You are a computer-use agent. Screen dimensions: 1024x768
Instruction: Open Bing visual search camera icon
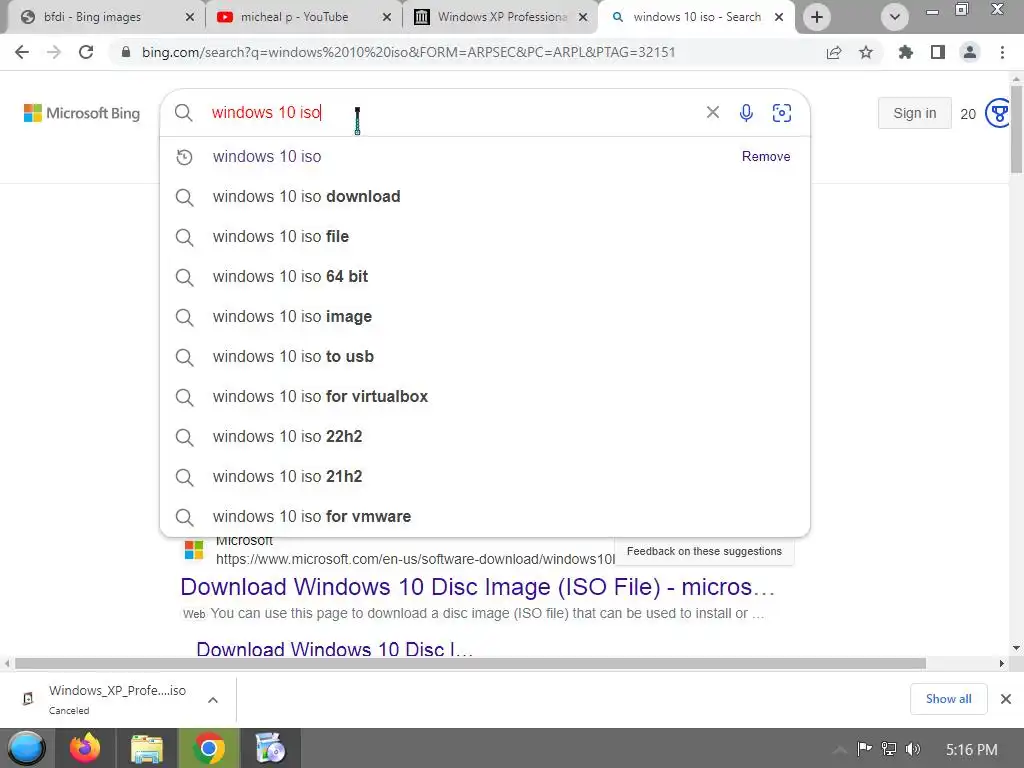(x=782, y=113)
